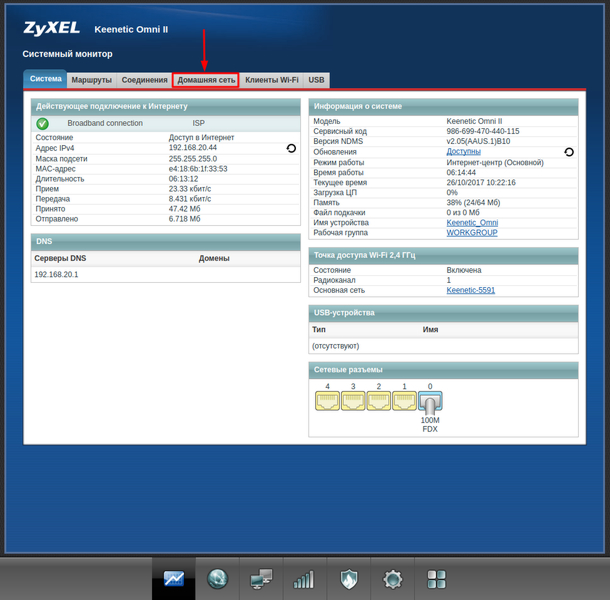The height and width of the screenshot is (600, 610).
Task: Click the 100M FDX port speed label
Action: (x=430, y=425)
